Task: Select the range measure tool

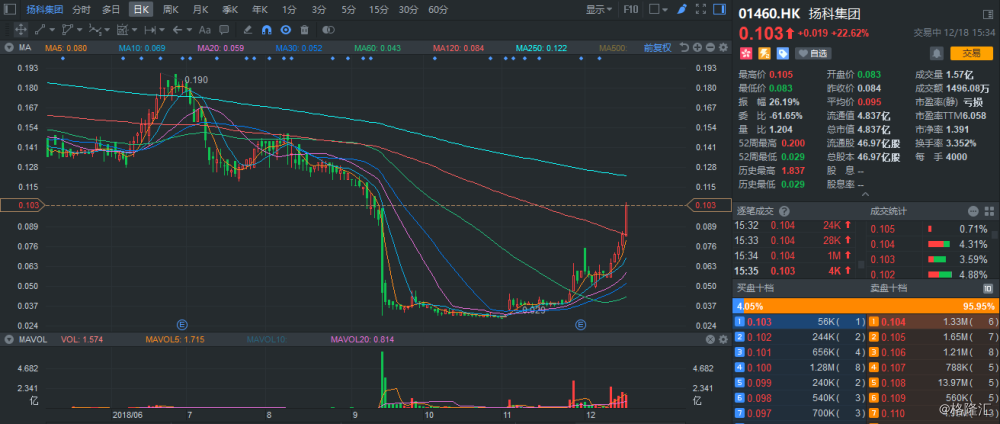Action: 150,29
